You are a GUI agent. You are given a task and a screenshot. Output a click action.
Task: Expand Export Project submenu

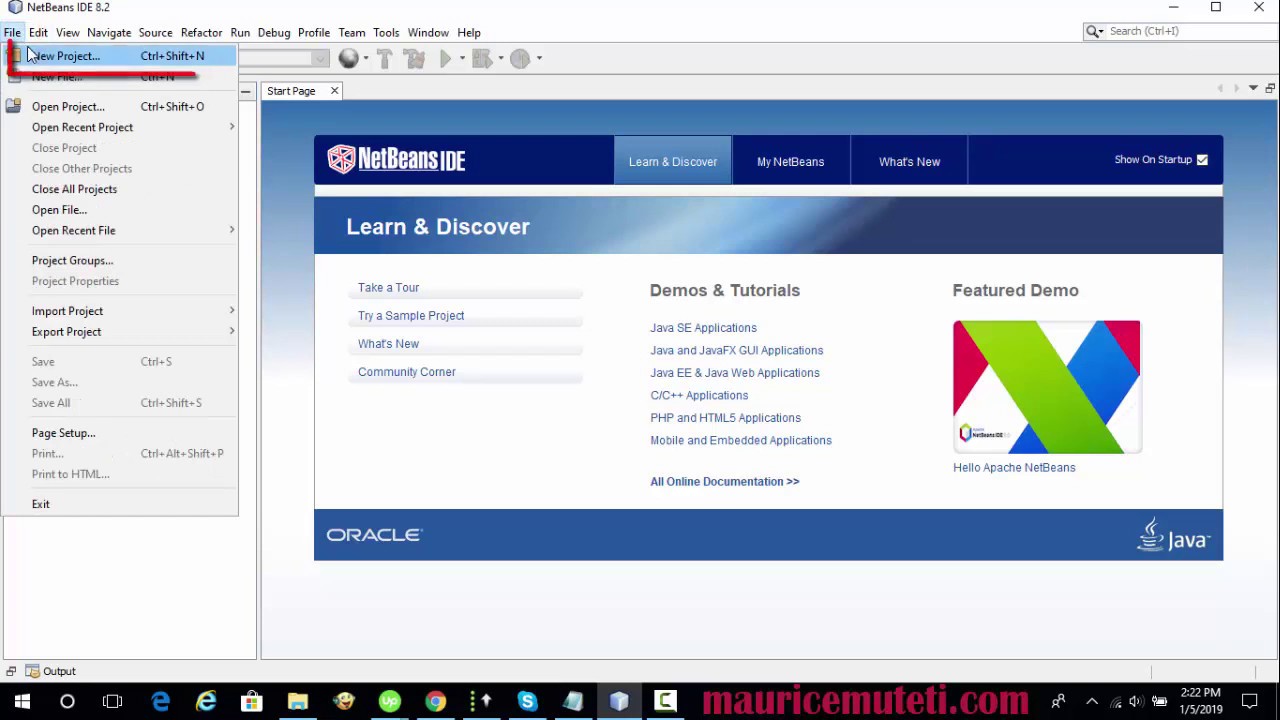[232, 332]
